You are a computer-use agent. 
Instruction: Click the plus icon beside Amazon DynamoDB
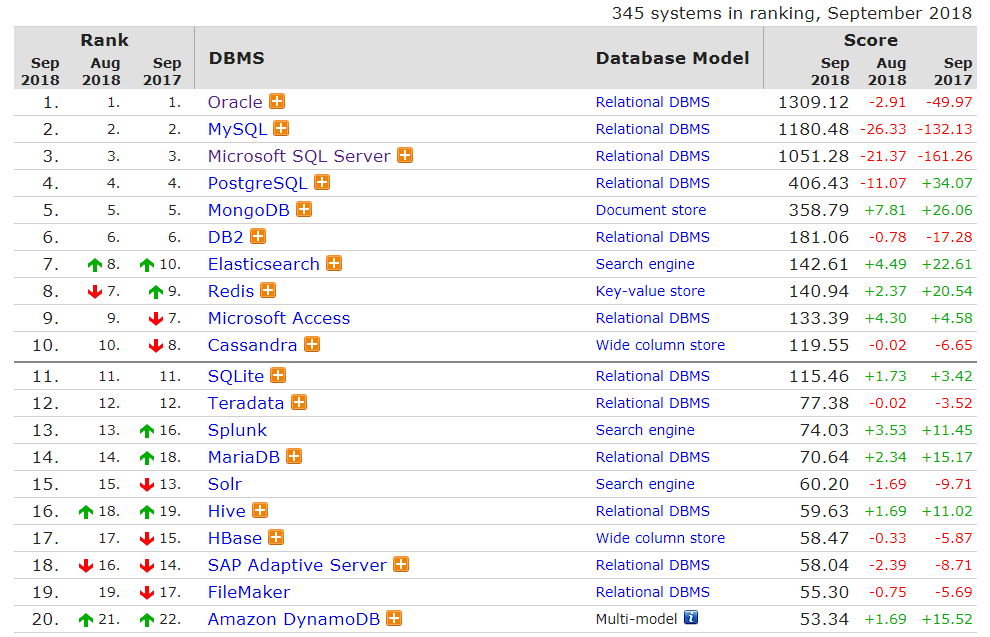[394, 619]
